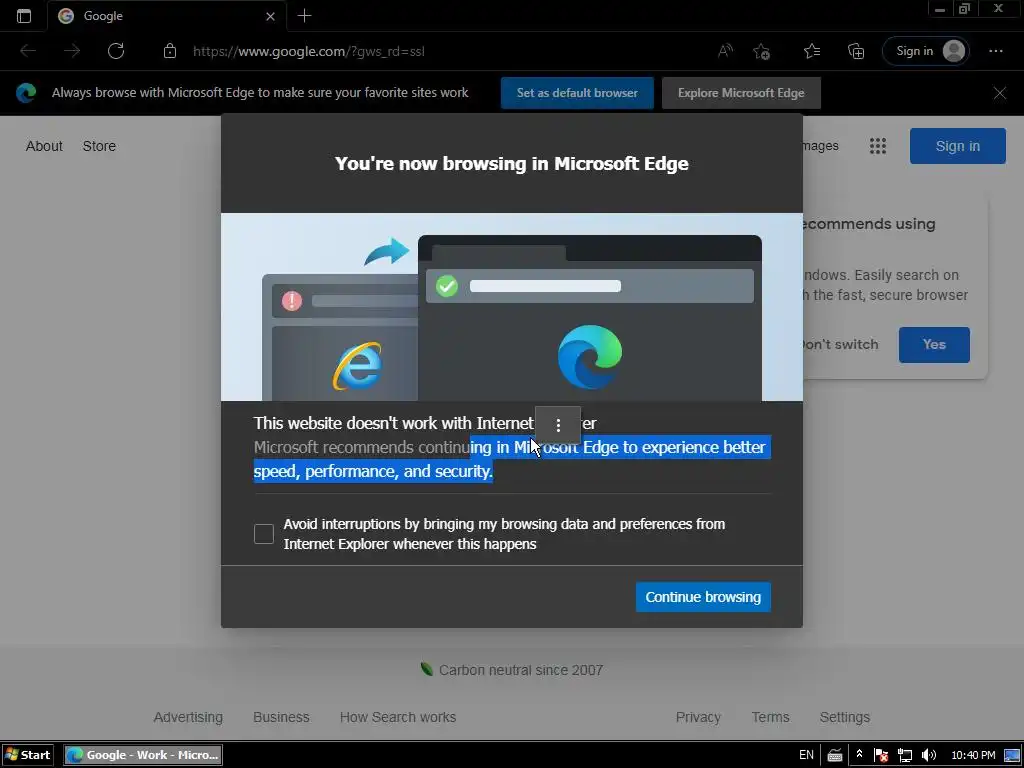Open the text selection mini menu
The width and height of the screenshot is (1024, 768).
(x=558, y=426)
